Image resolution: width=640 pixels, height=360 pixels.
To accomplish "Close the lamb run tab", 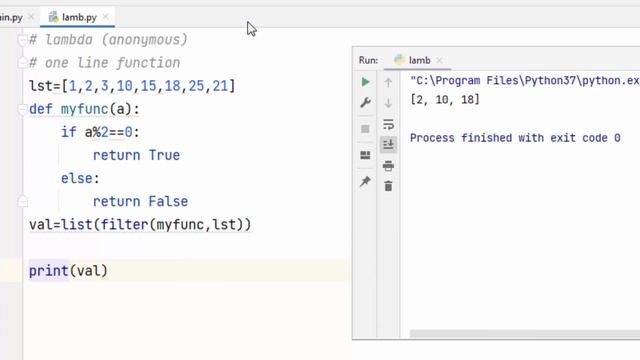I will coord(439,60).
